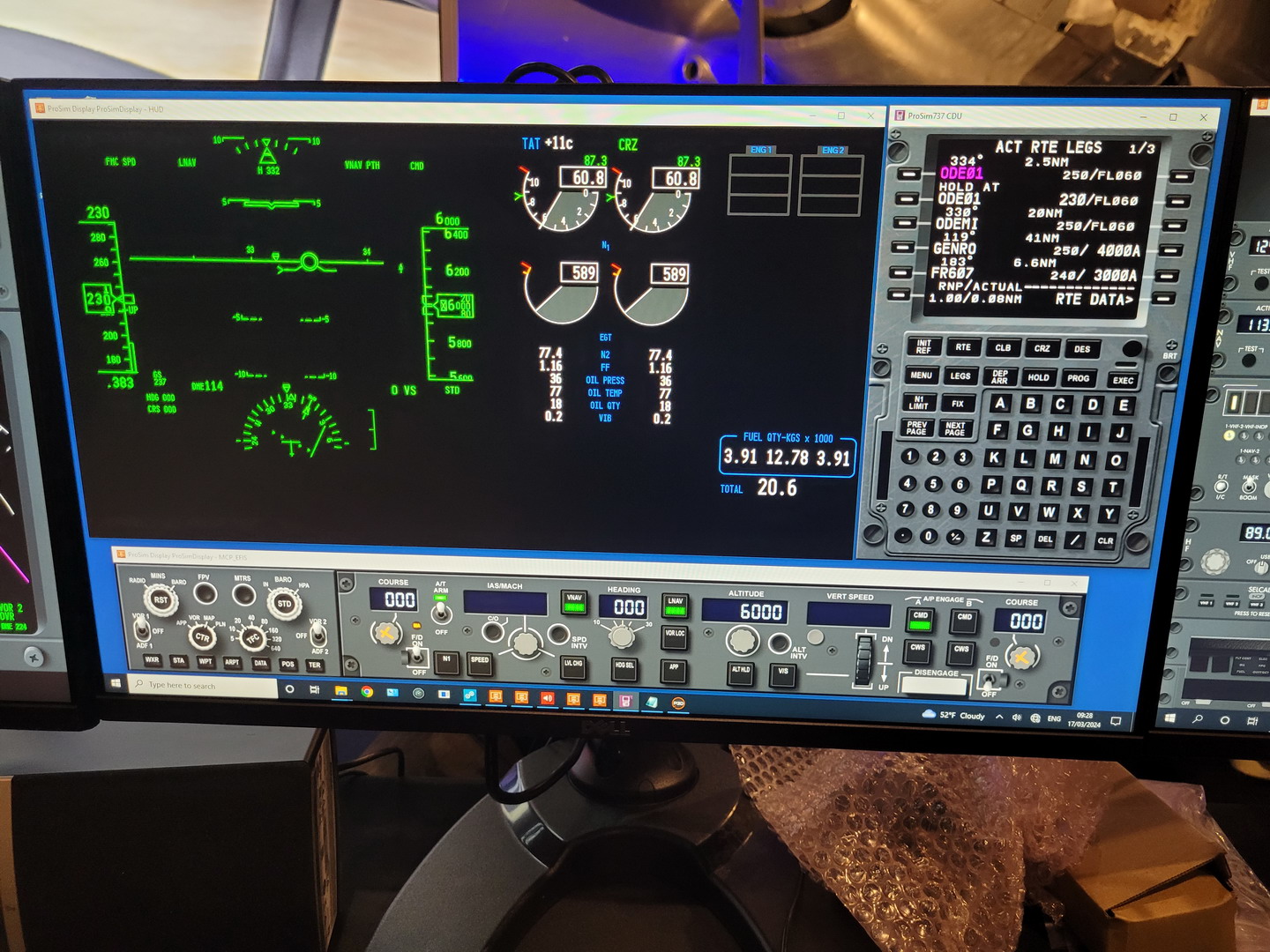Open the CDU MENU page
Viewport: 1270px width, 952px height.
(x=921, y=376)
